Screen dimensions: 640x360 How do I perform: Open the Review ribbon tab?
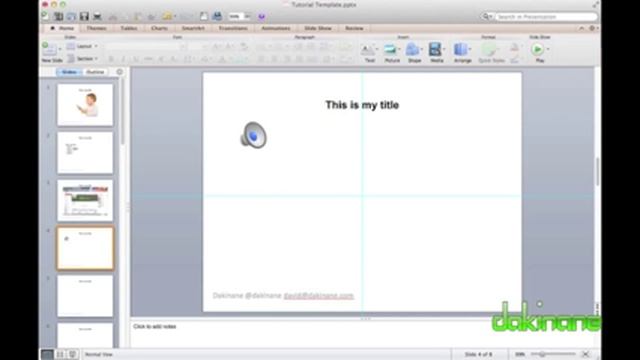point(354,28)
